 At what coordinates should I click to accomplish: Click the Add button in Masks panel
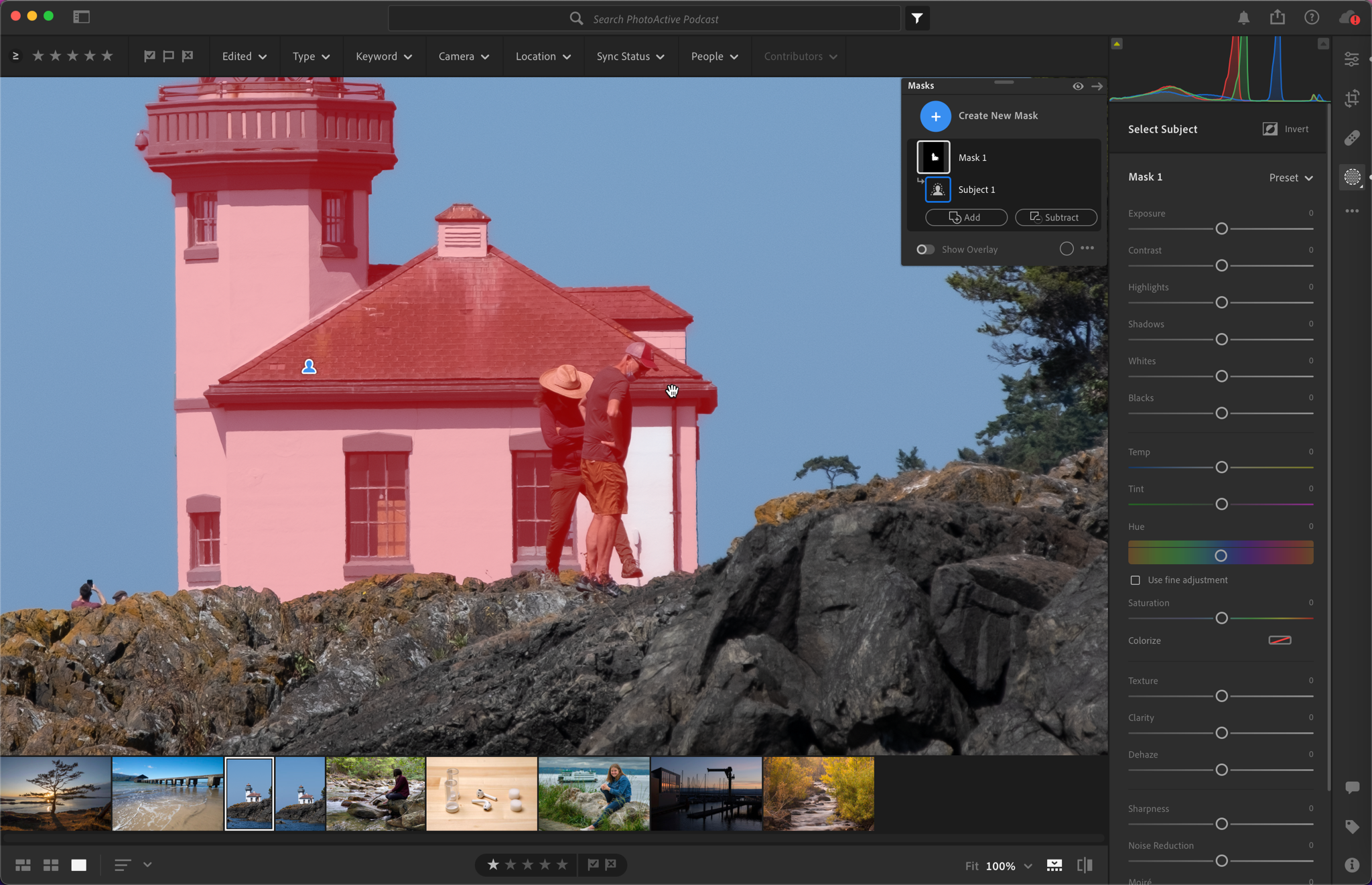click(966, 218)
